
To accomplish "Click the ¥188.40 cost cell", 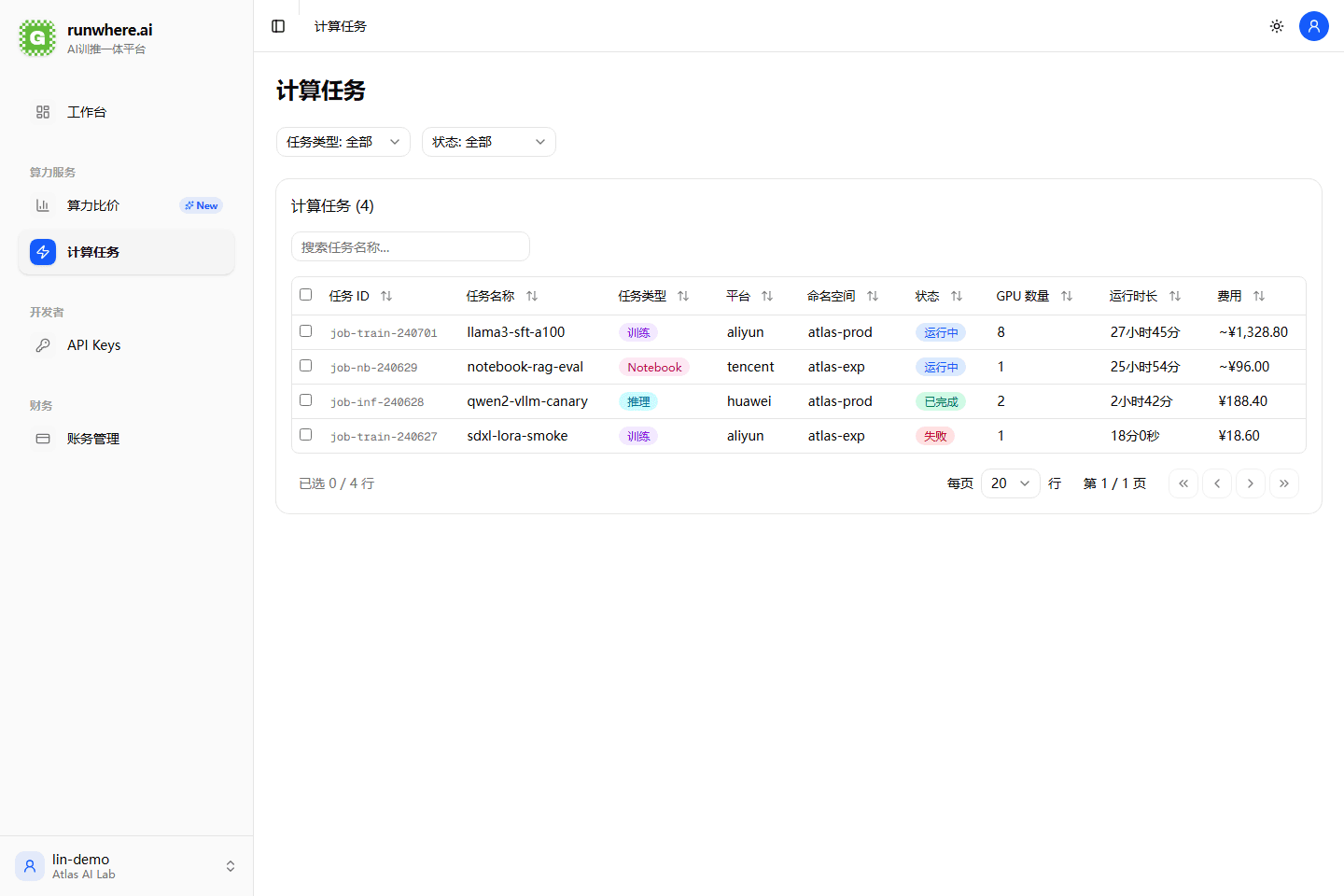I will point(1243,401).
